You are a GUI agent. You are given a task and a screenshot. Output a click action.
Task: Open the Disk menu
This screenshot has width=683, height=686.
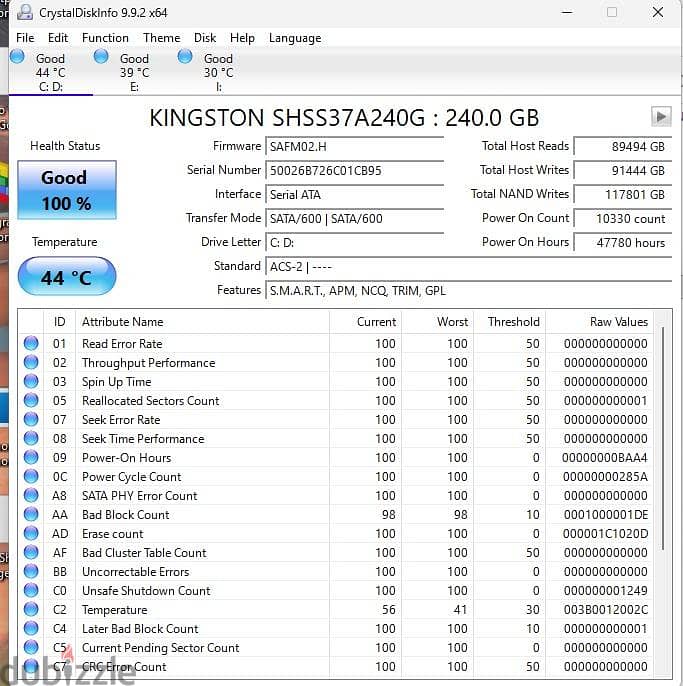point(205,38)
